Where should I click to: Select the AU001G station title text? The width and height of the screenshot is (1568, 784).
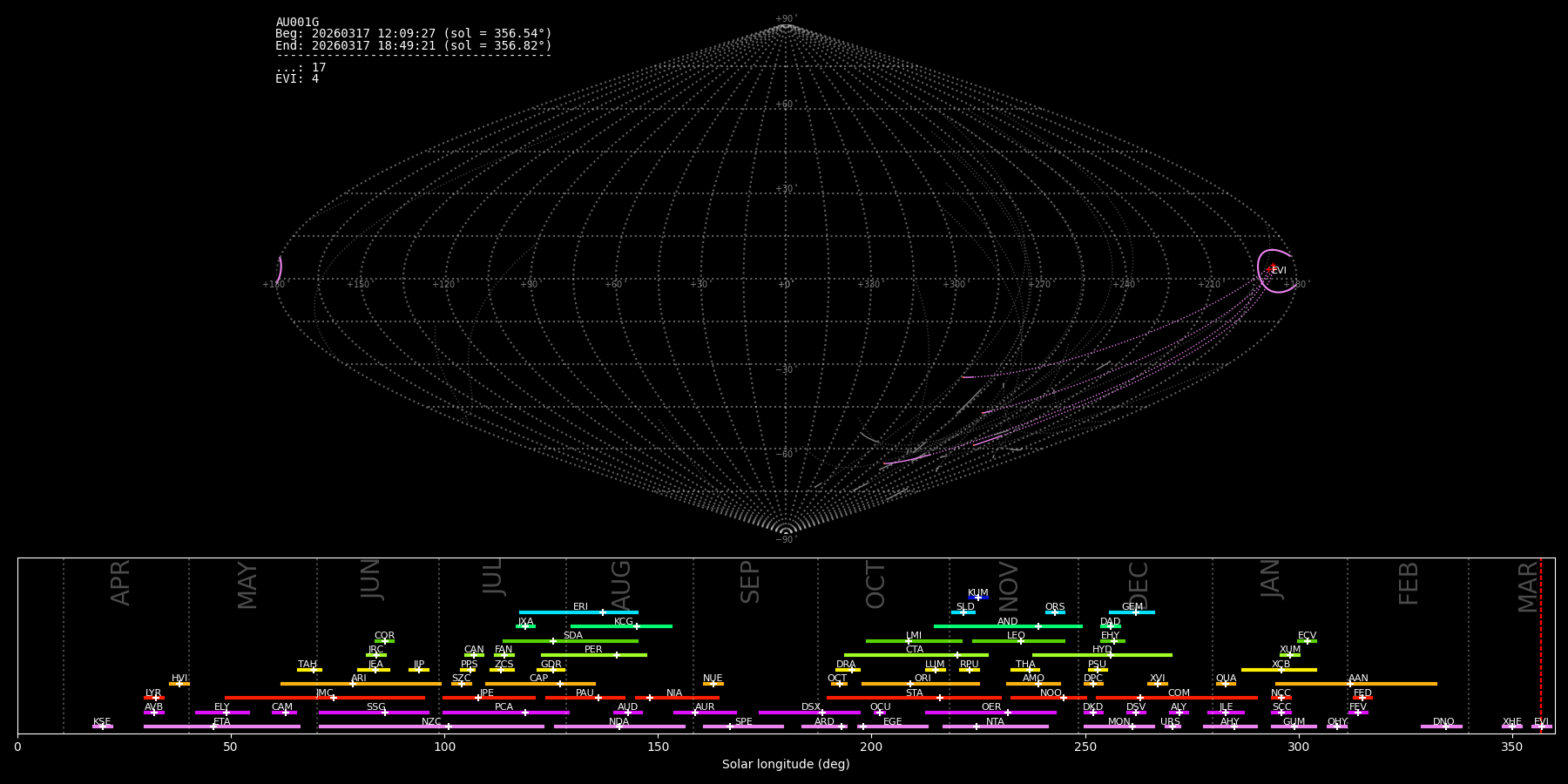[x=297, y=23]
